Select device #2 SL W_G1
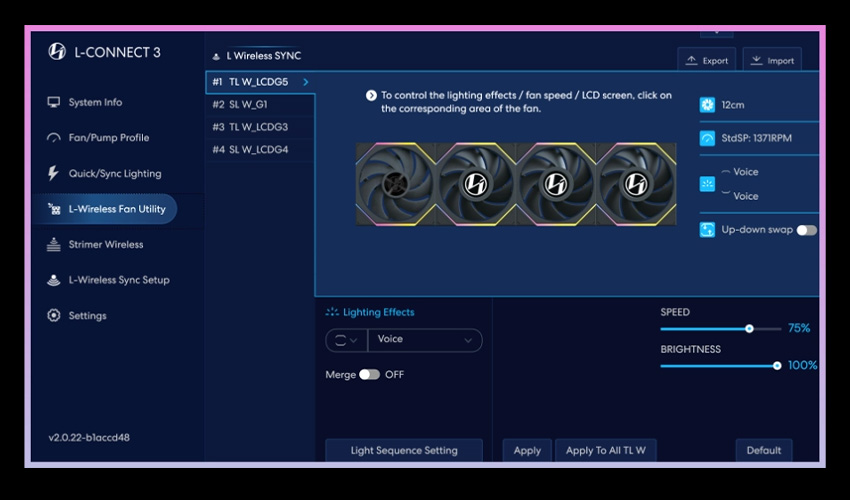Viewport: 850px width, 500px height. (x=260, y=104)
